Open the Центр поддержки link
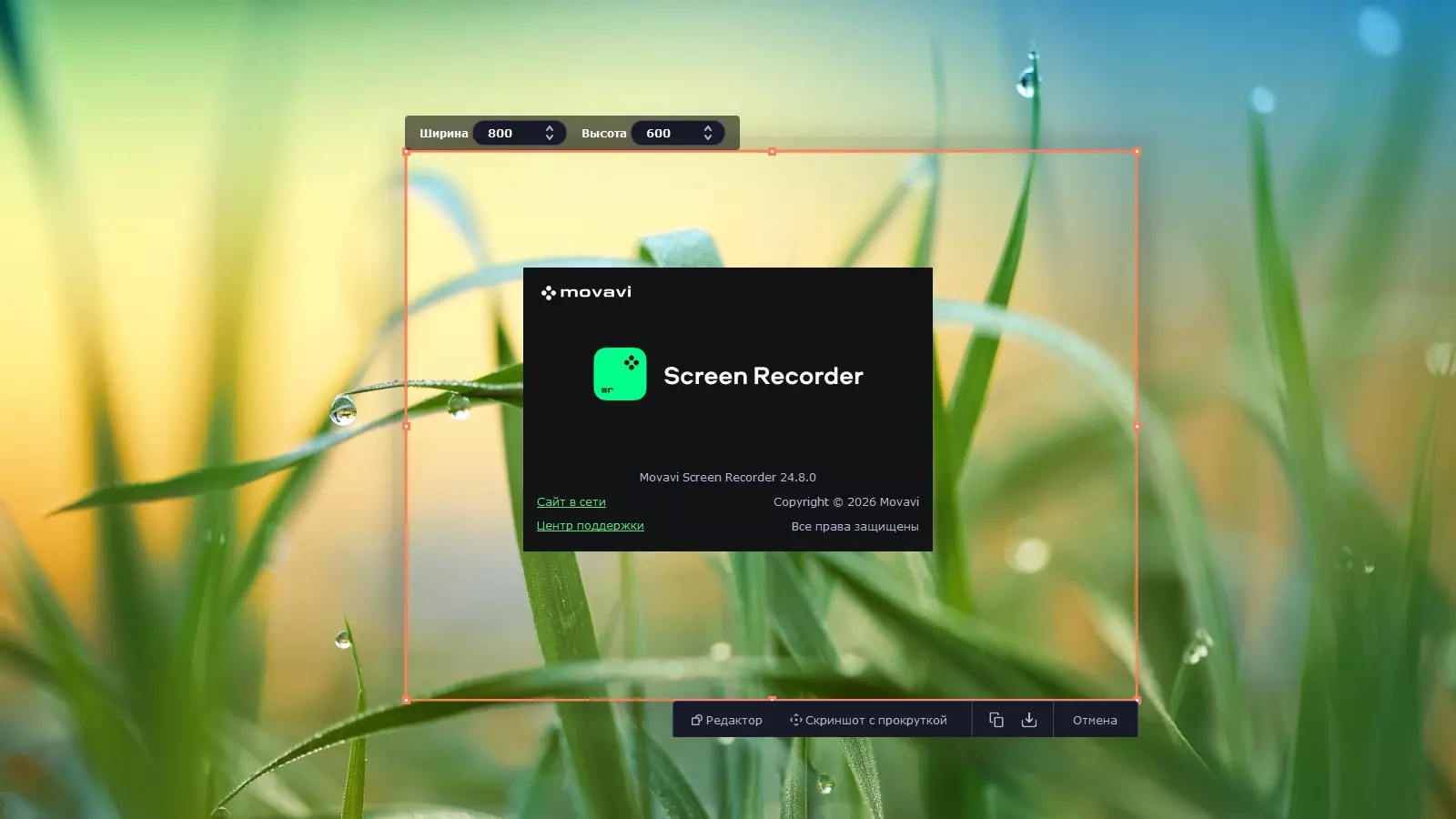 (x=591, y=526)
